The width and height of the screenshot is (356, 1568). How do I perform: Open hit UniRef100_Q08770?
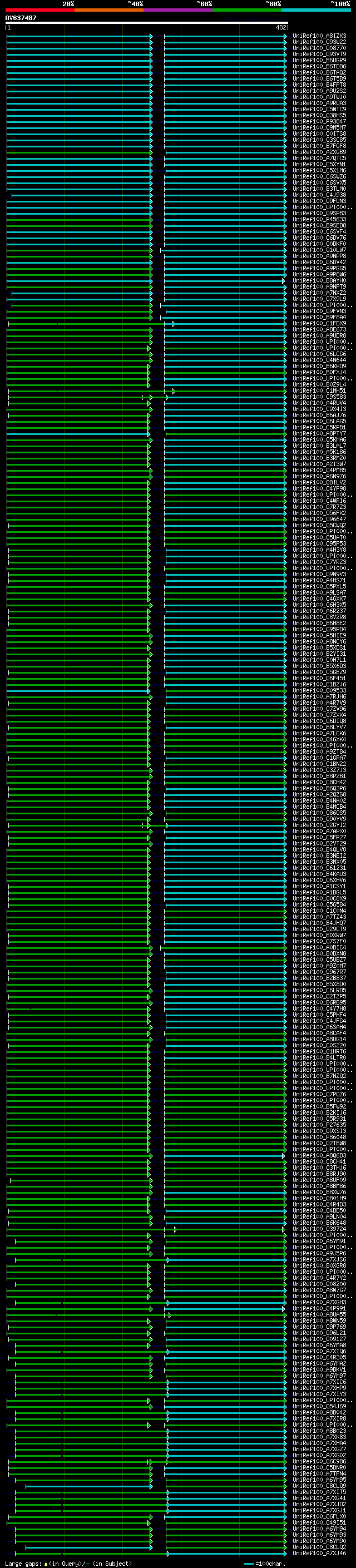coord(319,48)
